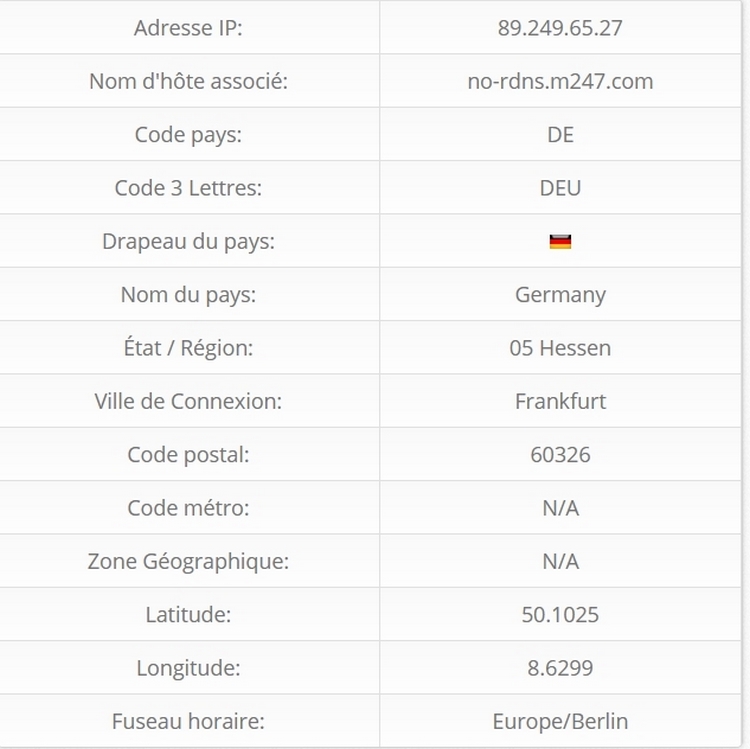
Task: Click the "Code métro:" label
Action: click(x=188, y=508)
